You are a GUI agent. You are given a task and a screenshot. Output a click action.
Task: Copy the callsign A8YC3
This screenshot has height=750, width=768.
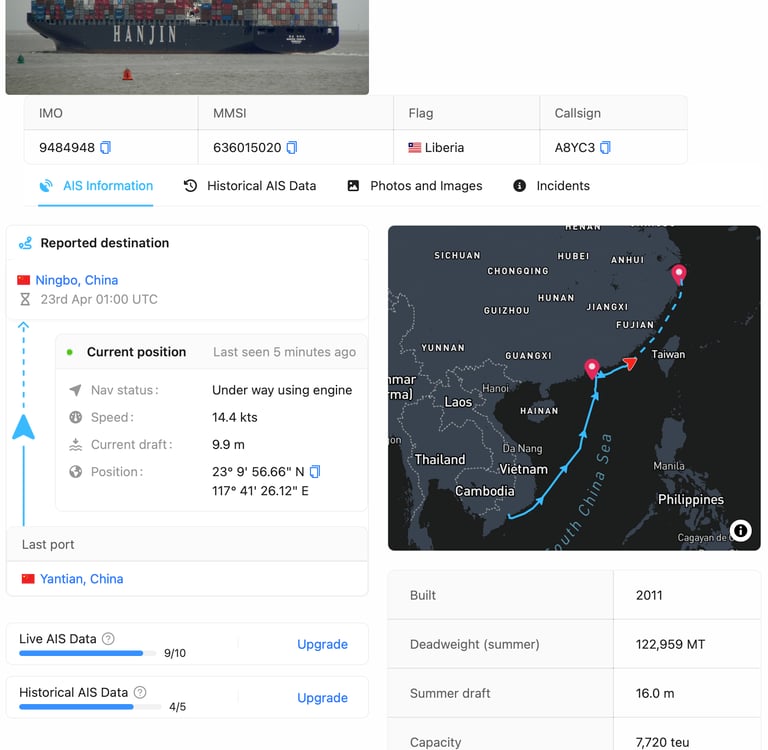tap(605, 147)
